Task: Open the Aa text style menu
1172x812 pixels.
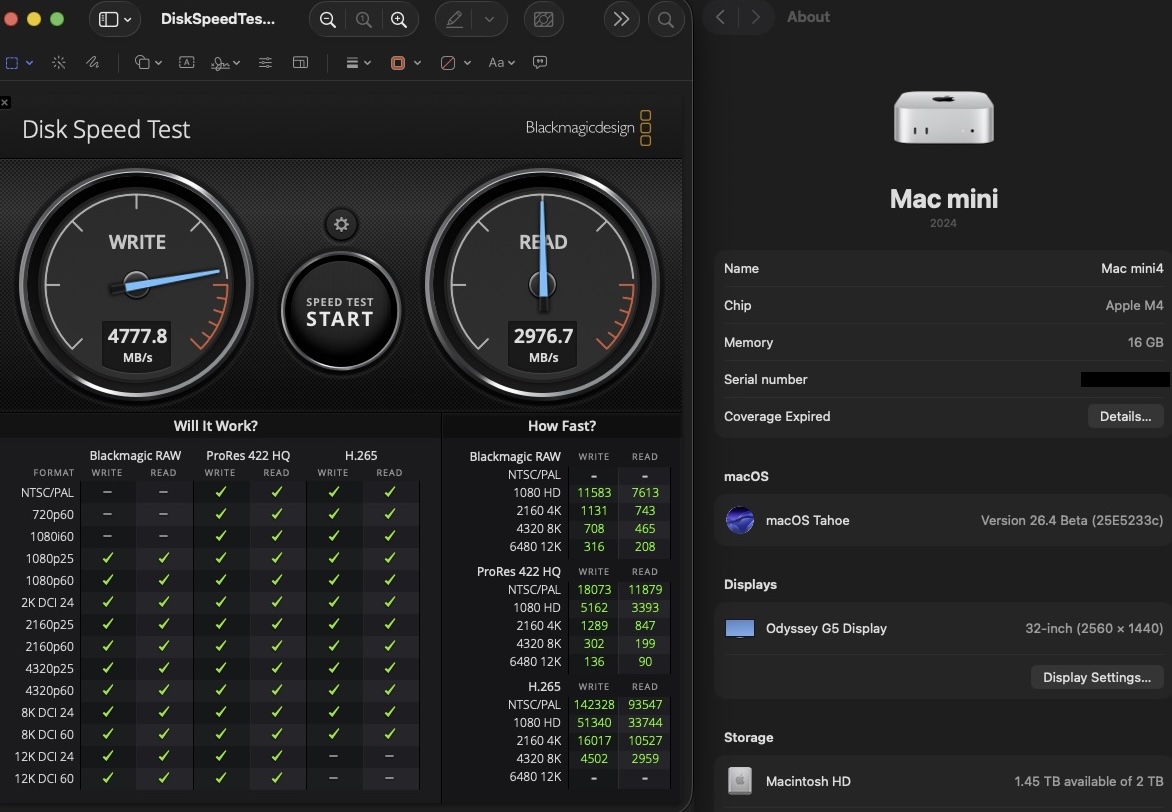Action: 502,63
